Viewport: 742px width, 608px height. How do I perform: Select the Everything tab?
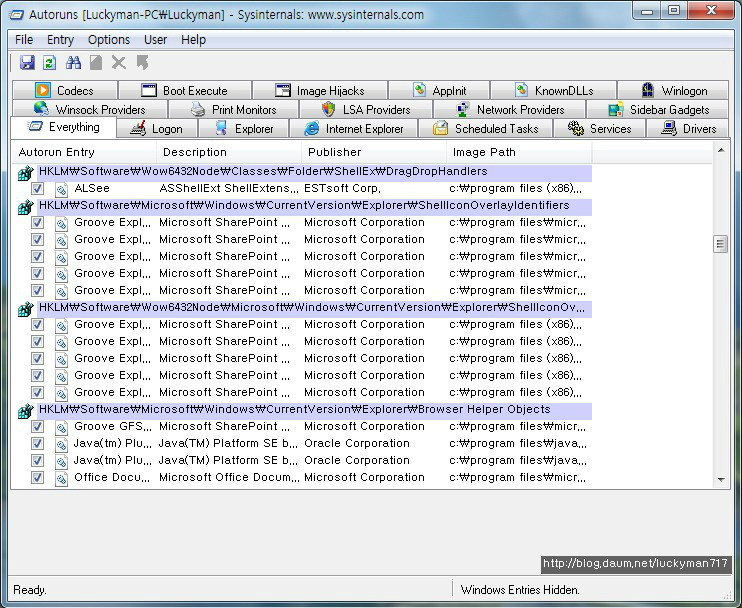coord(64,127)
